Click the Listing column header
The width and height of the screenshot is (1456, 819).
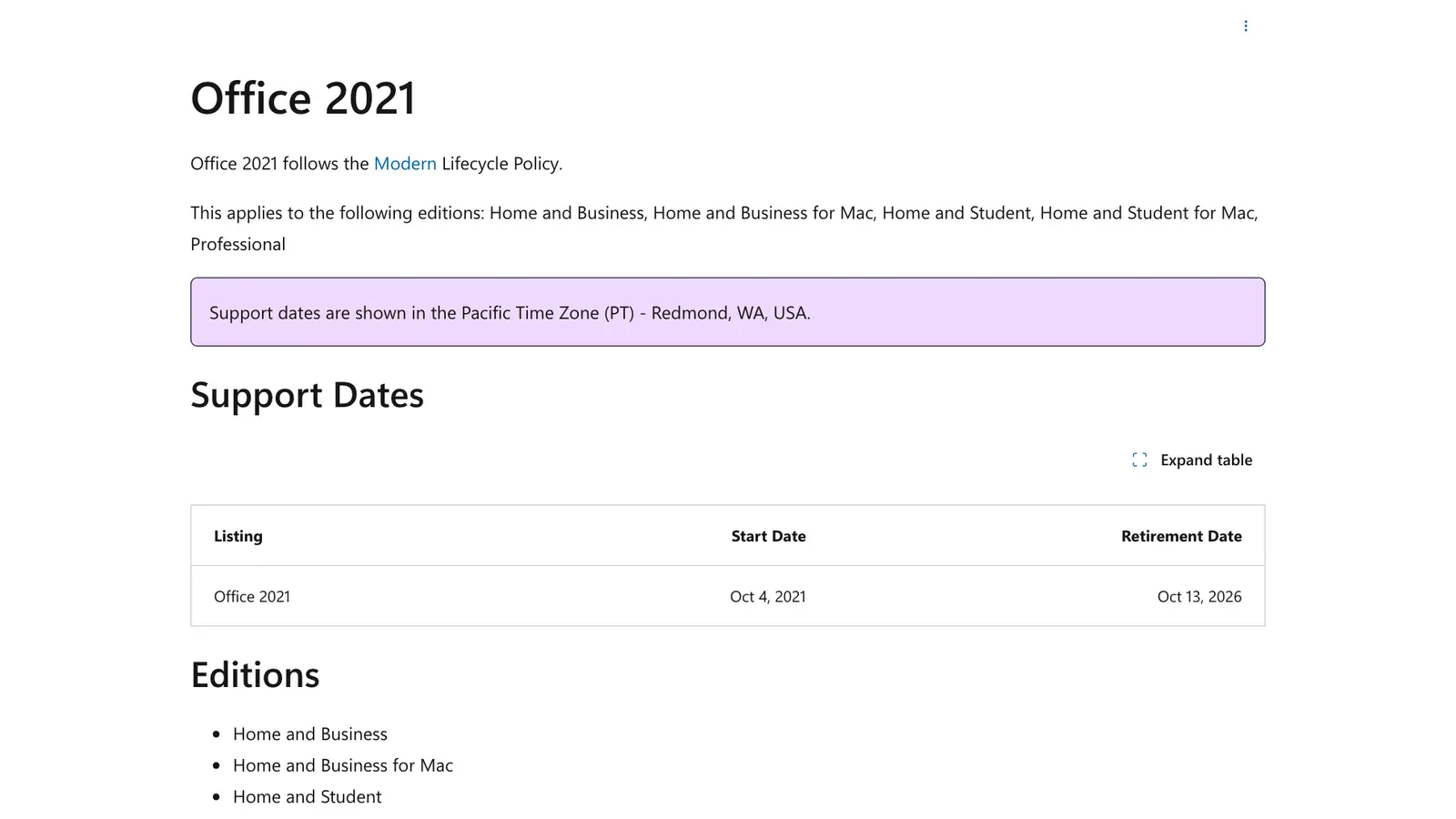(238, 536)
